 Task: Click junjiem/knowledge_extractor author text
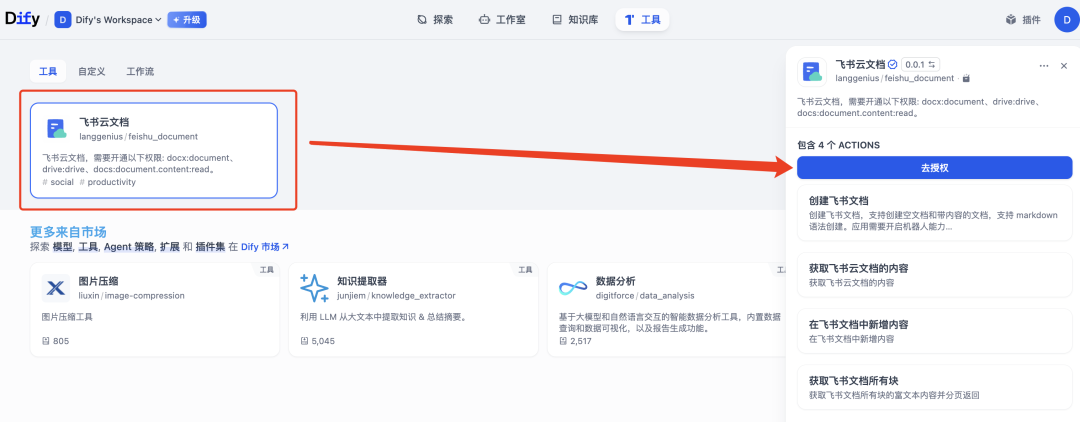[x=396, y=295]
